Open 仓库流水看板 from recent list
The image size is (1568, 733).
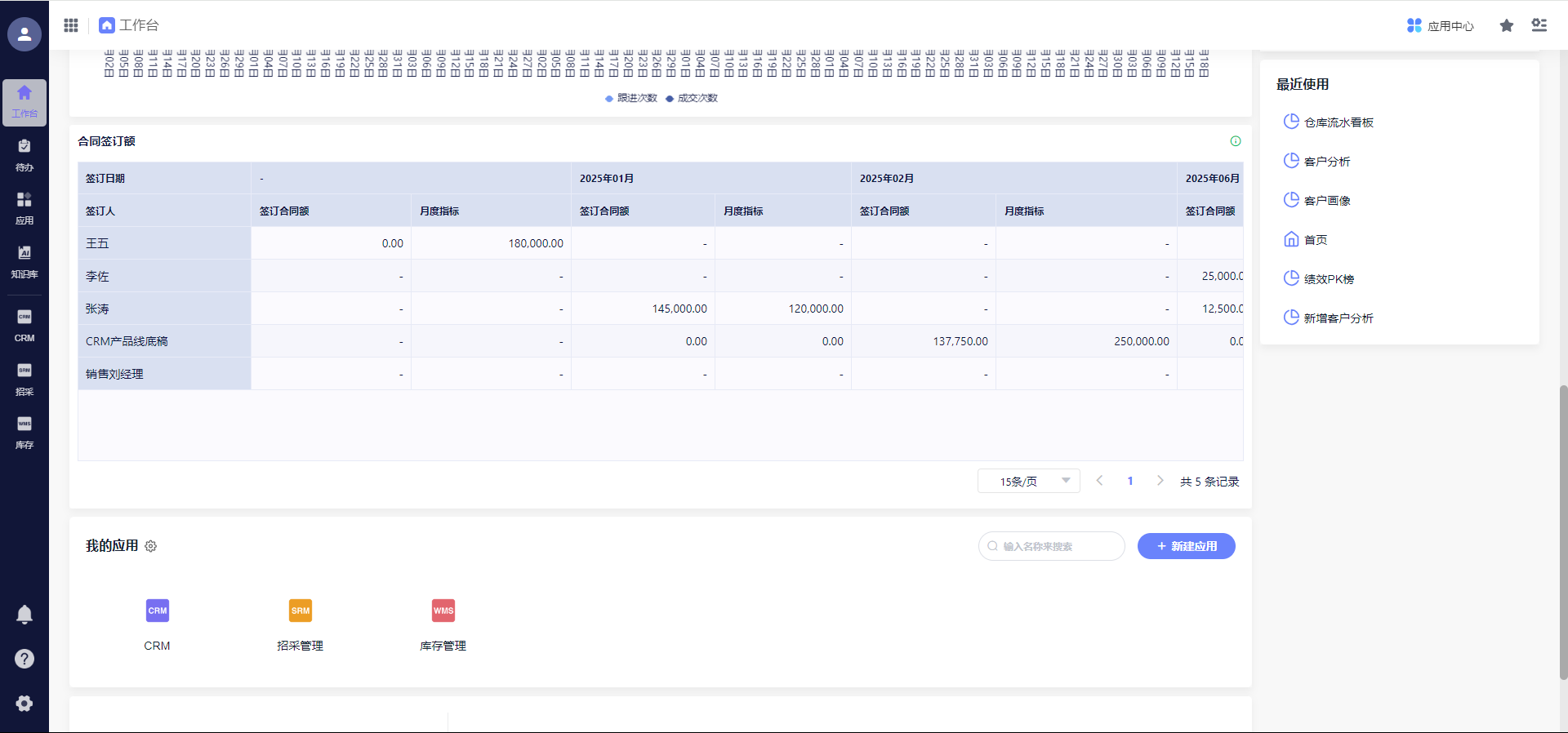pyautogui.click(x=1339, y=122)
